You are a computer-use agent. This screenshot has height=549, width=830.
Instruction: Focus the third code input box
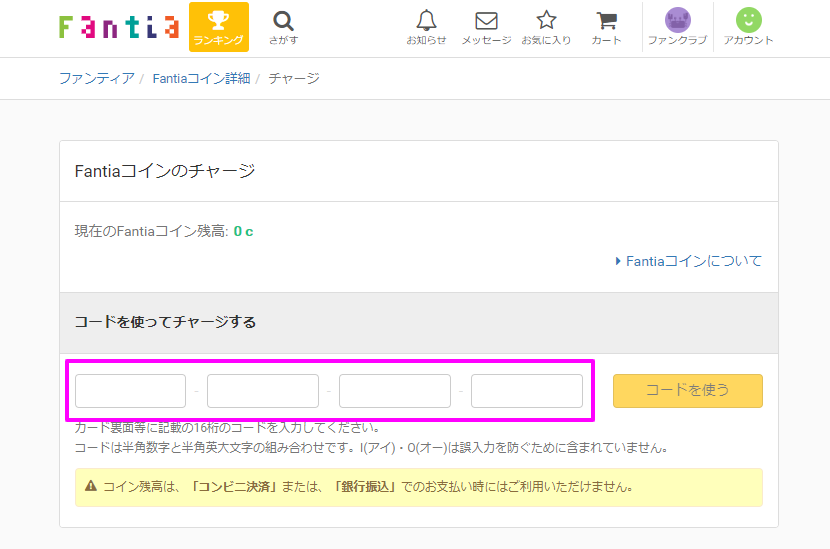click(395, 391)
